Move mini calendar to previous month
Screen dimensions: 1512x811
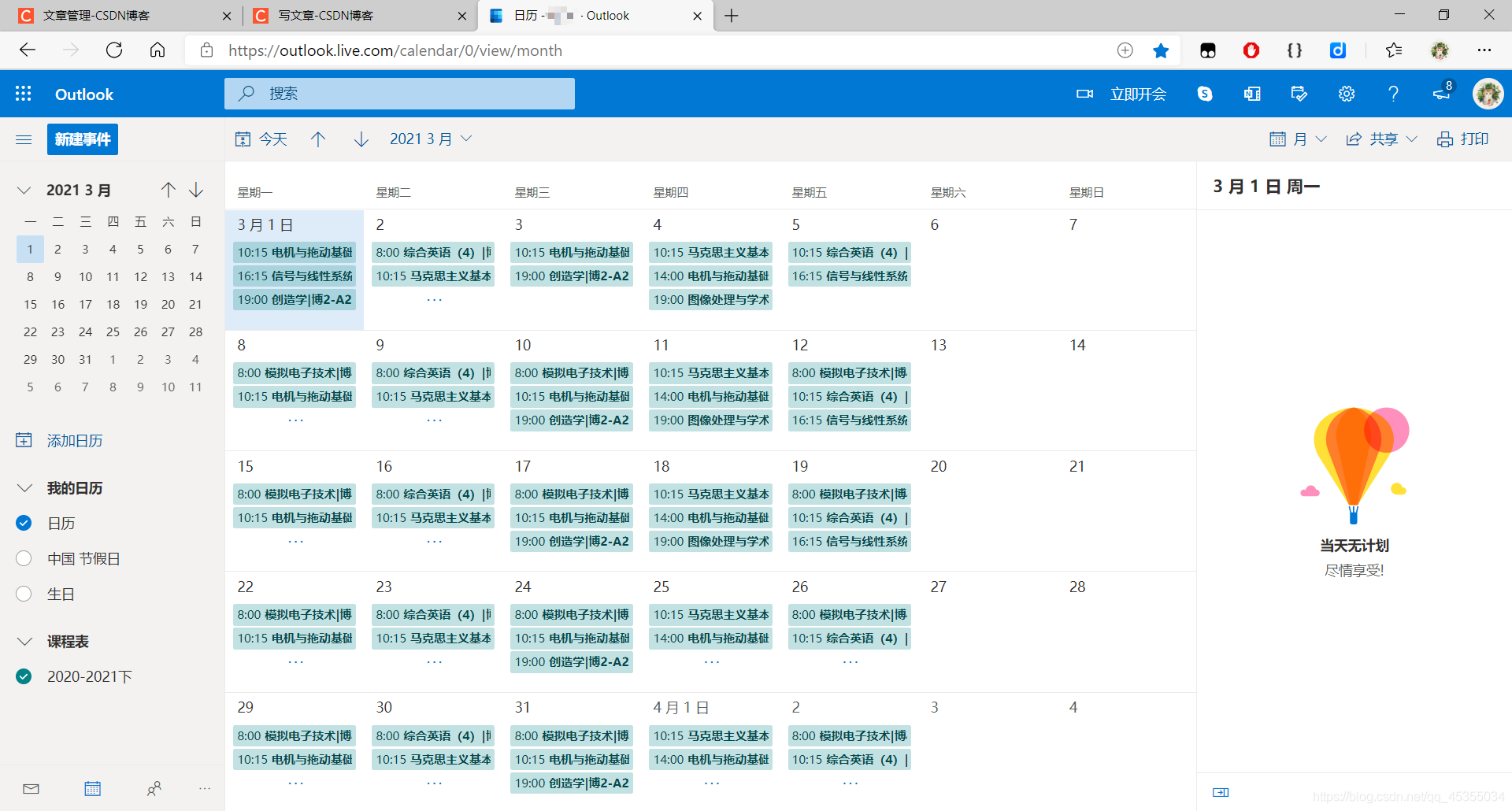tap(169, 190)
